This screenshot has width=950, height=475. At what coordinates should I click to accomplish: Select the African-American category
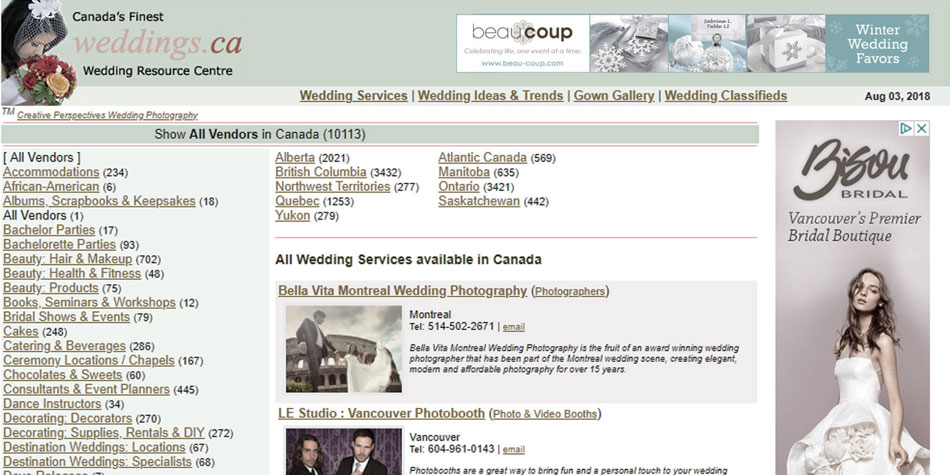51,187
